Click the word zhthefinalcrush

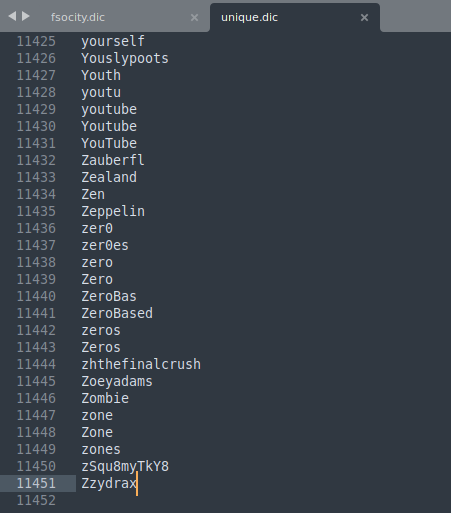click(x=141, y=364)
